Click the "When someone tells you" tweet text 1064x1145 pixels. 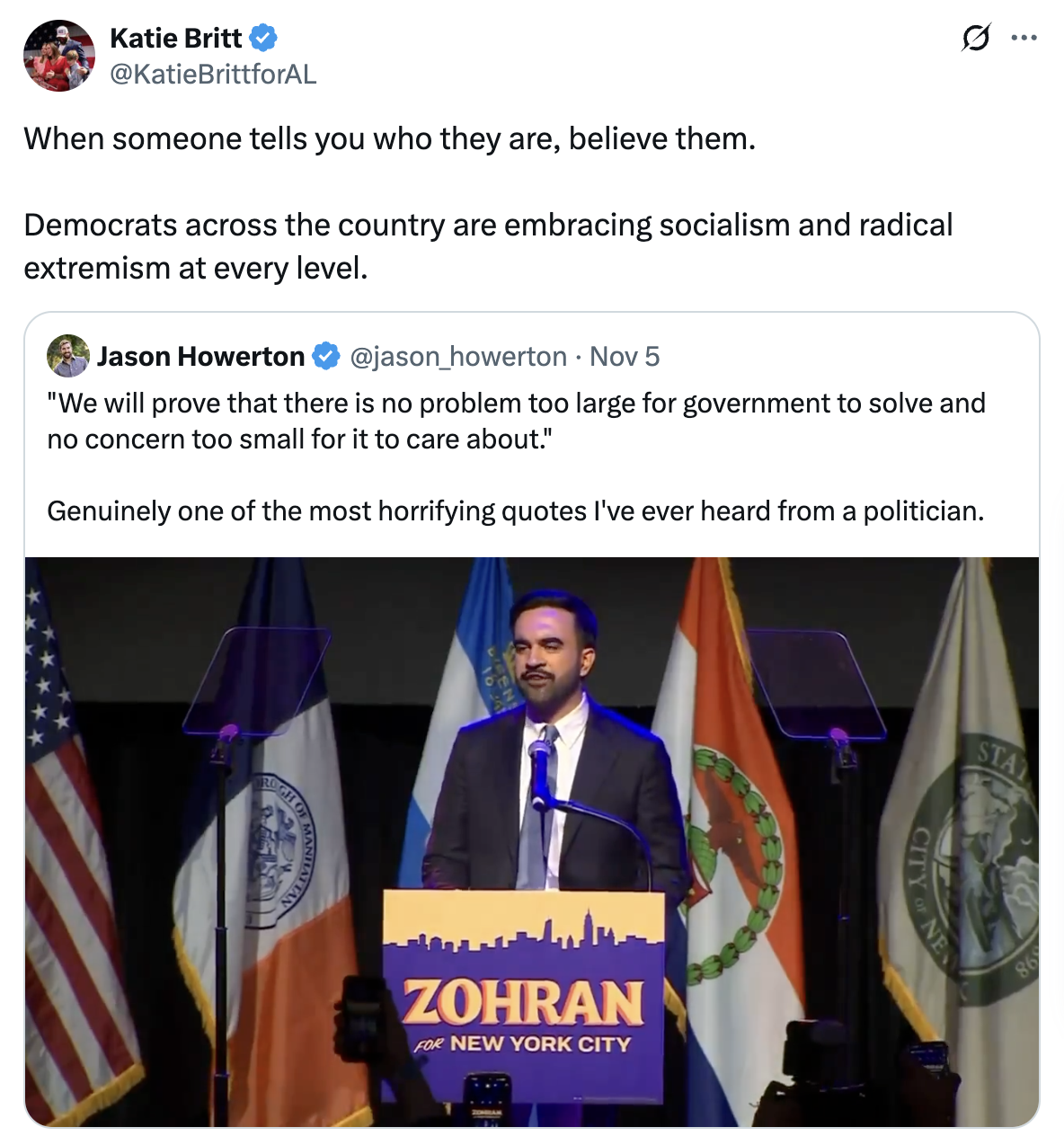(389, 139)
